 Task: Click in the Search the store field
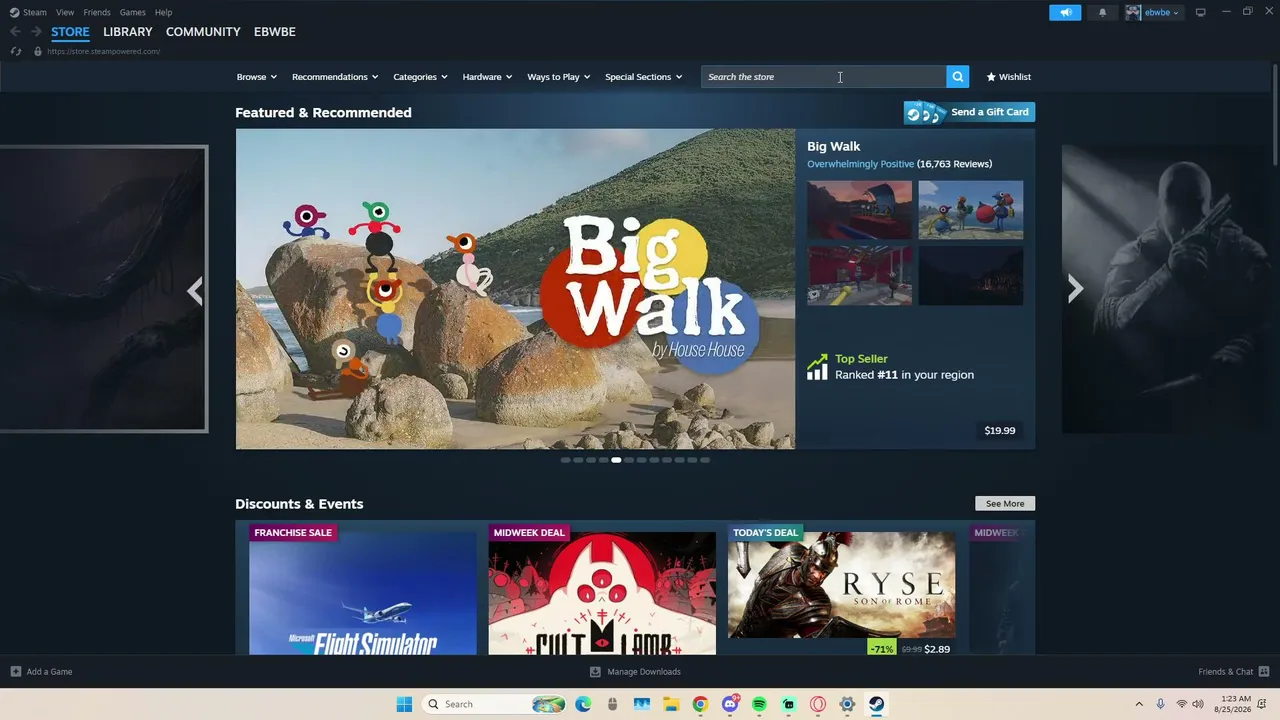(823, 77)
